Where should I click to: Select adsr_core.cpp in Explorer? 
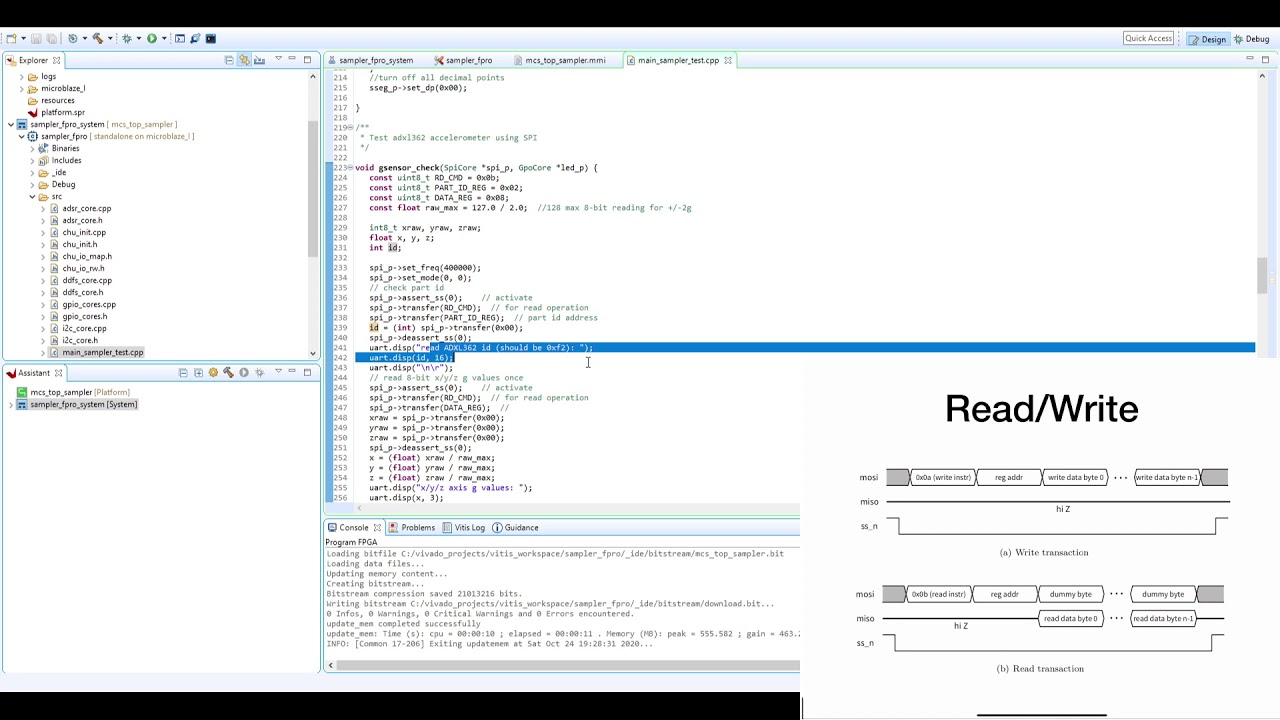point(87,209)
